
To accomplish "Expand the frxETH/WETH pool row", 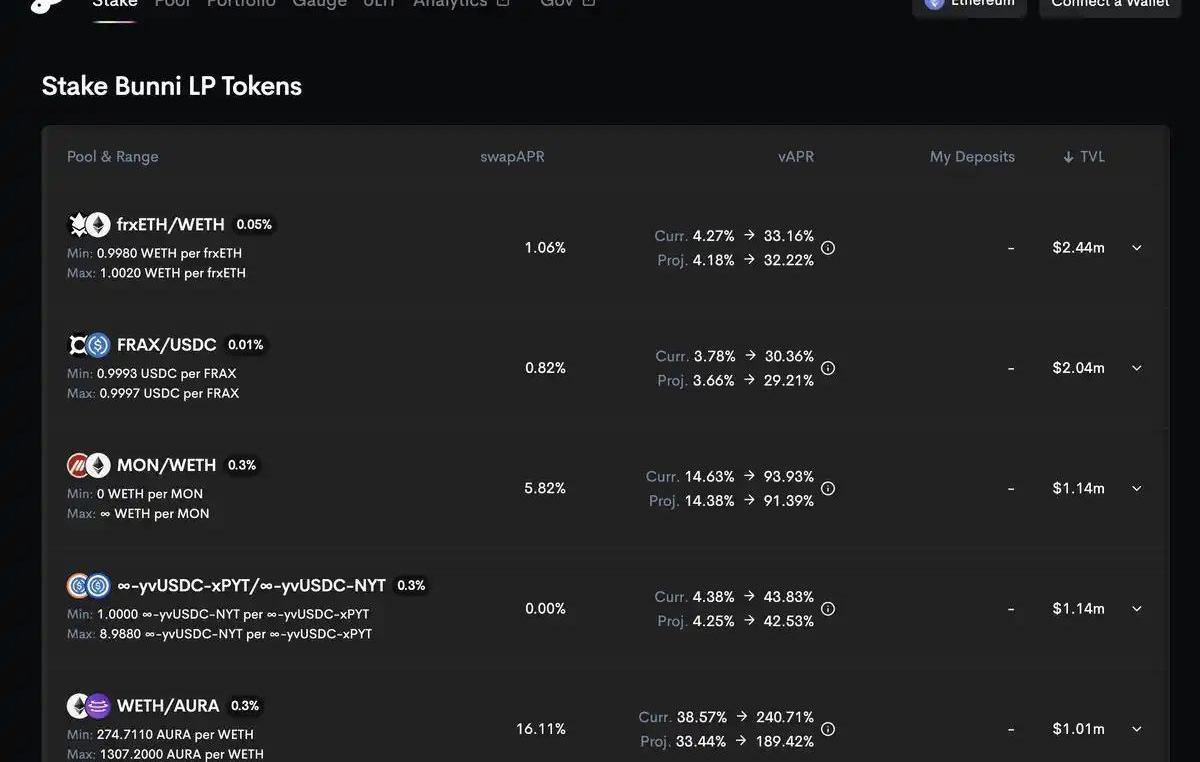I will point(1136,248).
